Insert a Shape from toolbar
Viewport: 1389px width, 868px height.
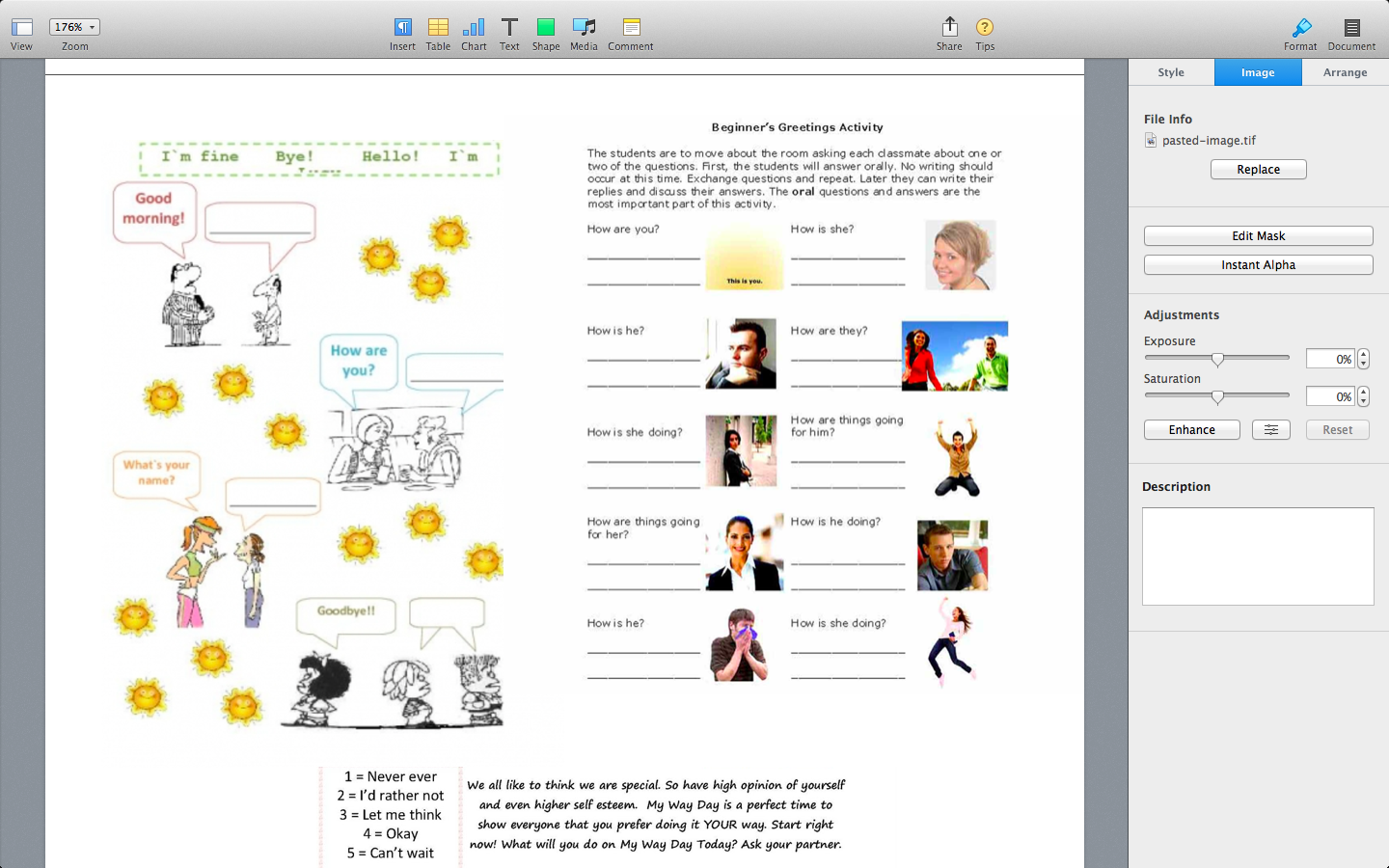[x=546, y=28]
